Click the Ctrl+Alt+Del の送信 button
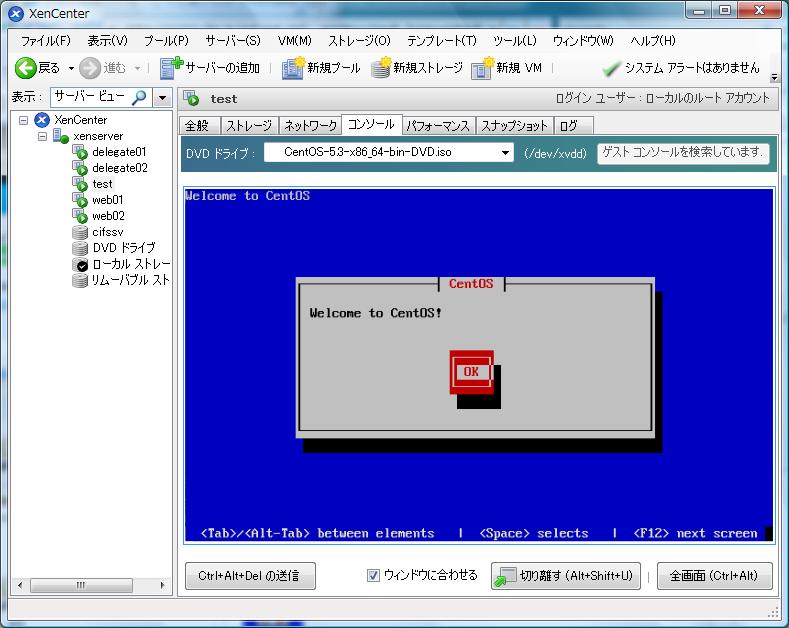Viewport: 789px width, 628px height. 250,576
